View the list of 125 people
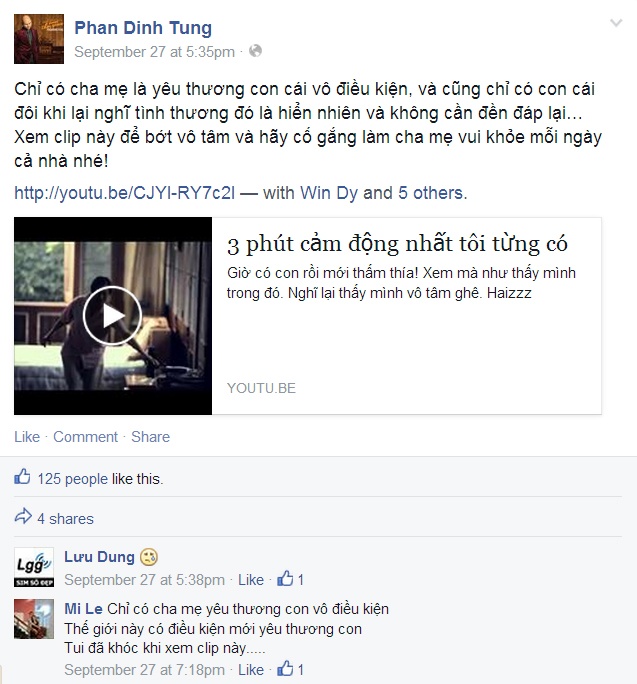The width and height of the screenshot is (637, 684). pos(72,479)
